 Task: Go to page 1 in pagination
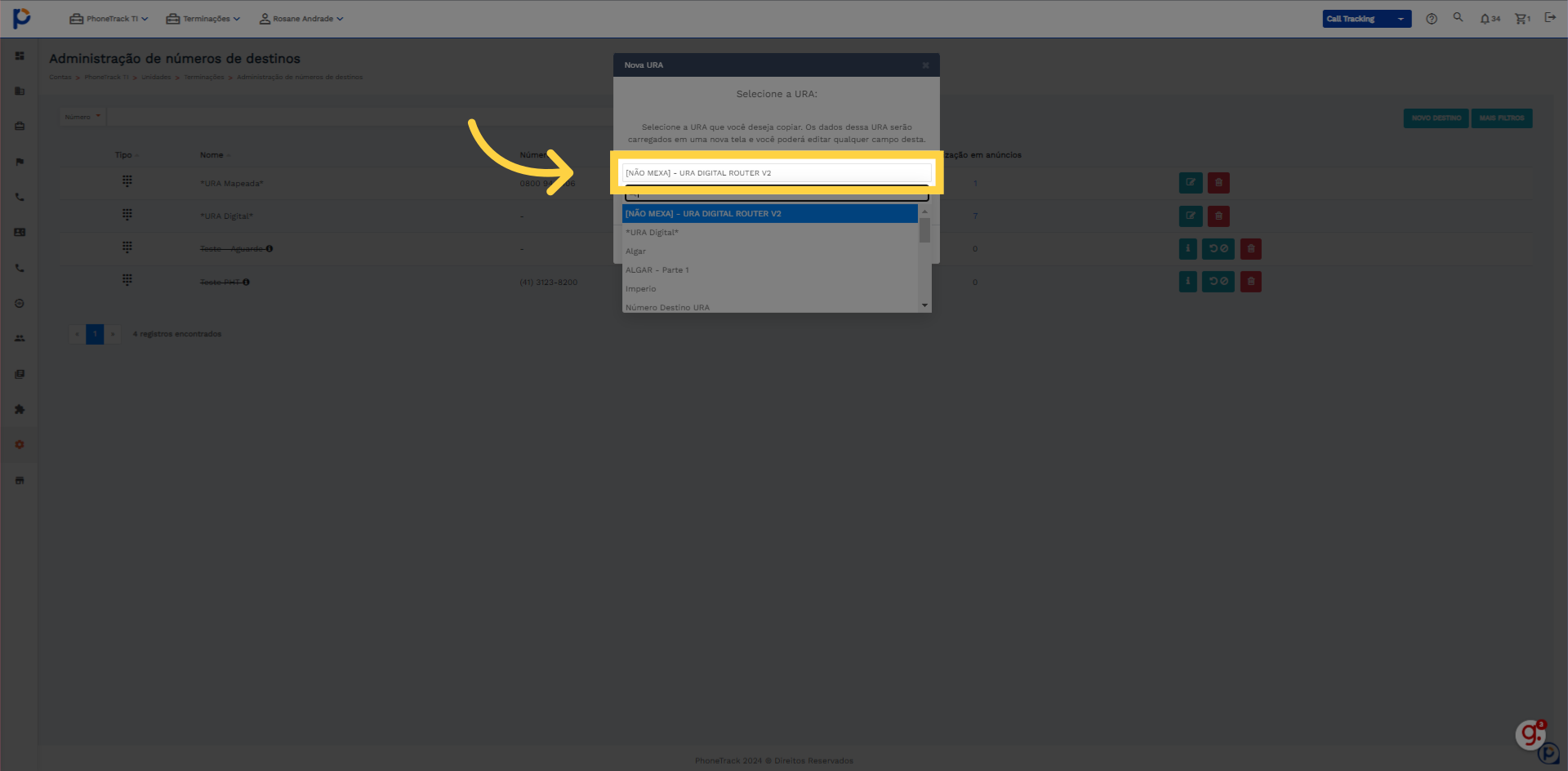tap(95, 334)
